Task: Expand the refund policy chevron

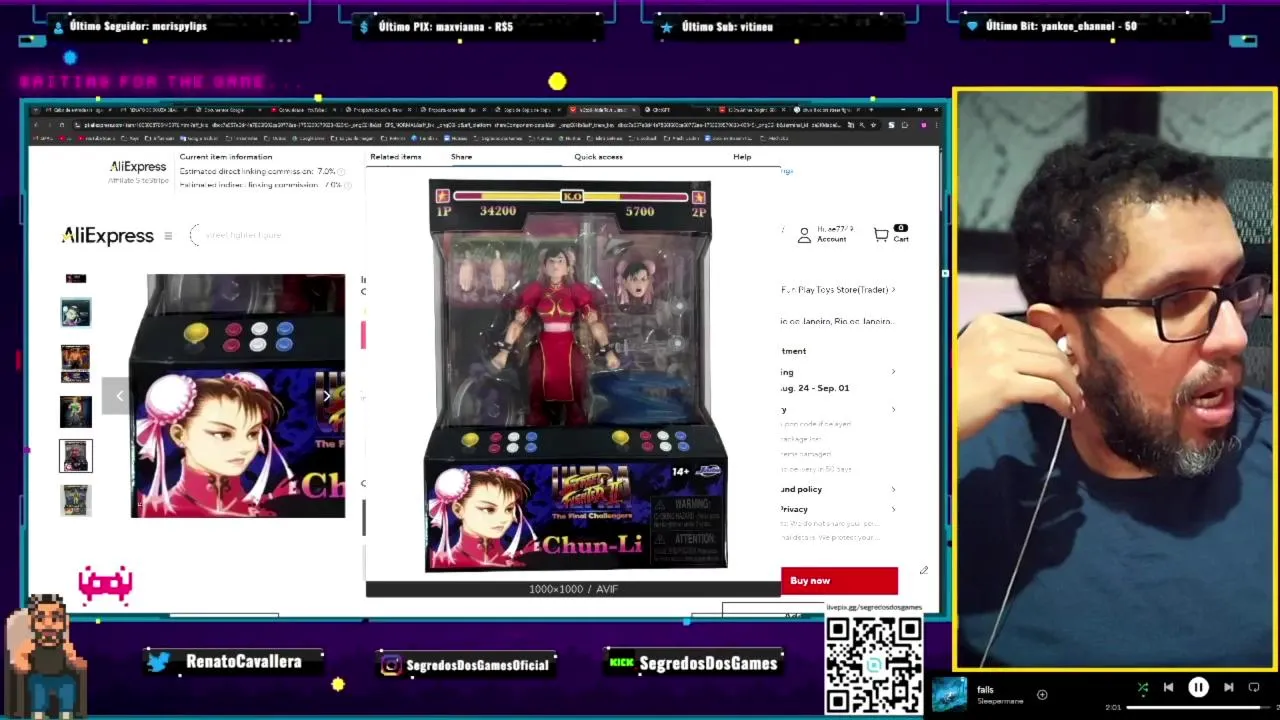Action: 893,490
